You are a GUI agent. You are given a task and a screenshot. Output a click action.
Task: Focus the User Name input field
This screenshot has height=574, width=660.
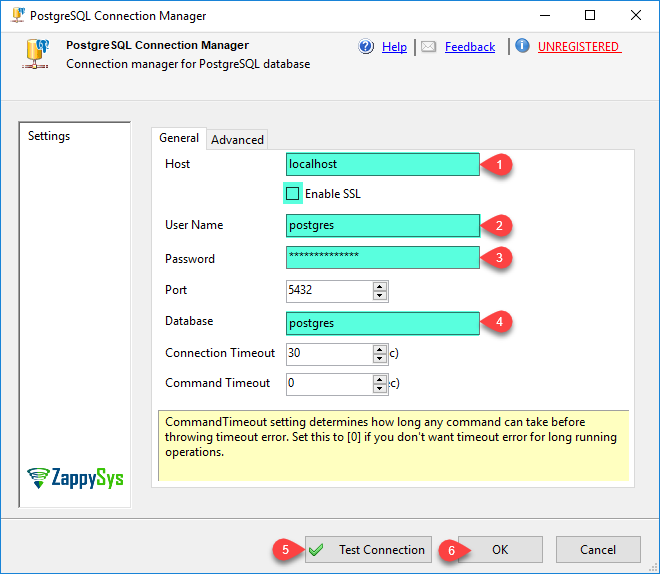point(383,226)
